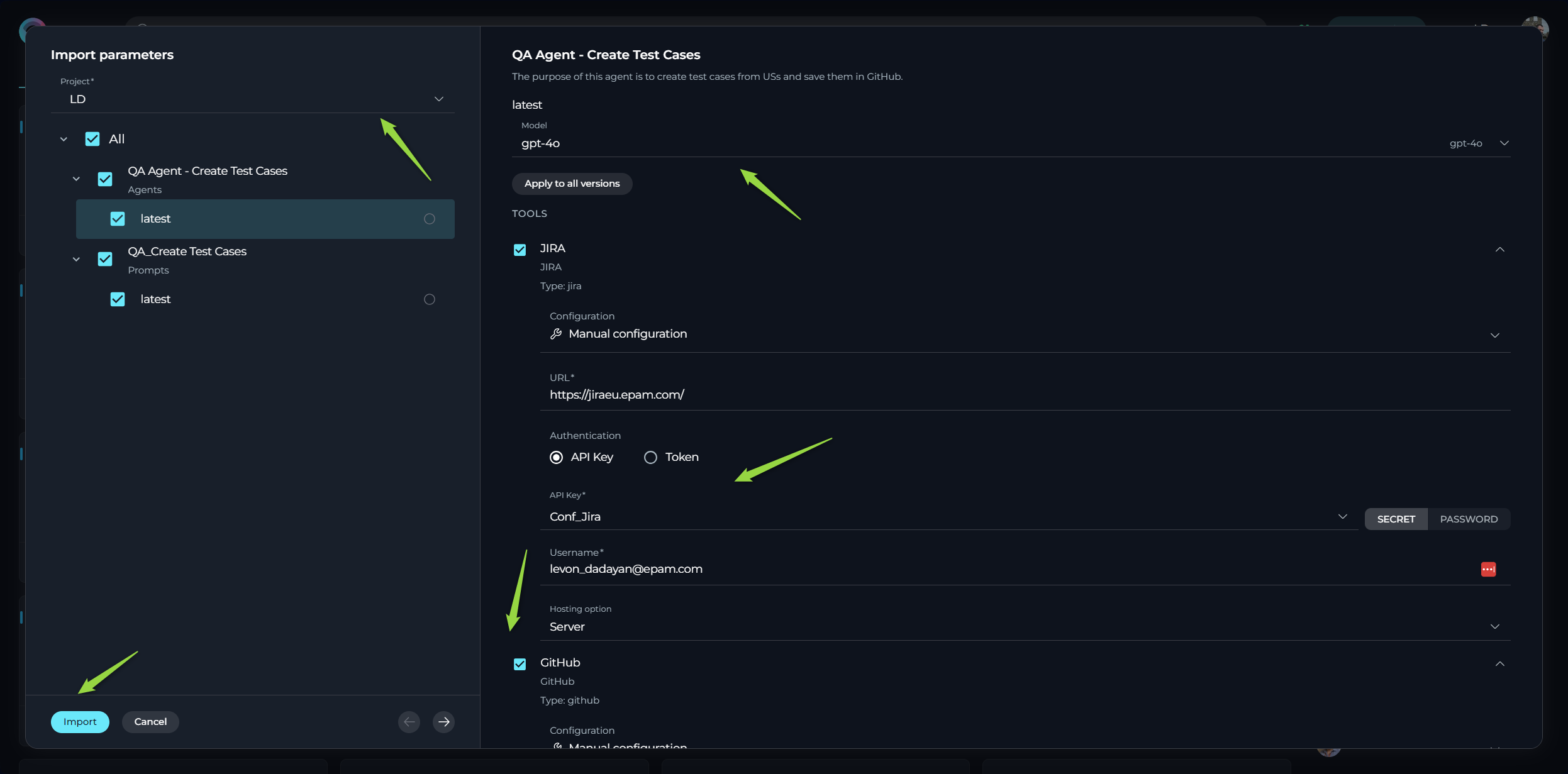1568x774 pixels.
Task: Select the latest agent version tree item
Action: [x=264, y=219]
